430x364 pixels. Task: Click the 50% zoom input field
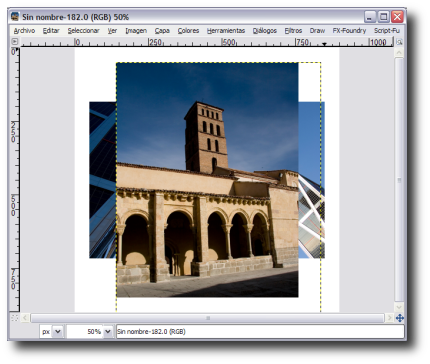point(85,332)
